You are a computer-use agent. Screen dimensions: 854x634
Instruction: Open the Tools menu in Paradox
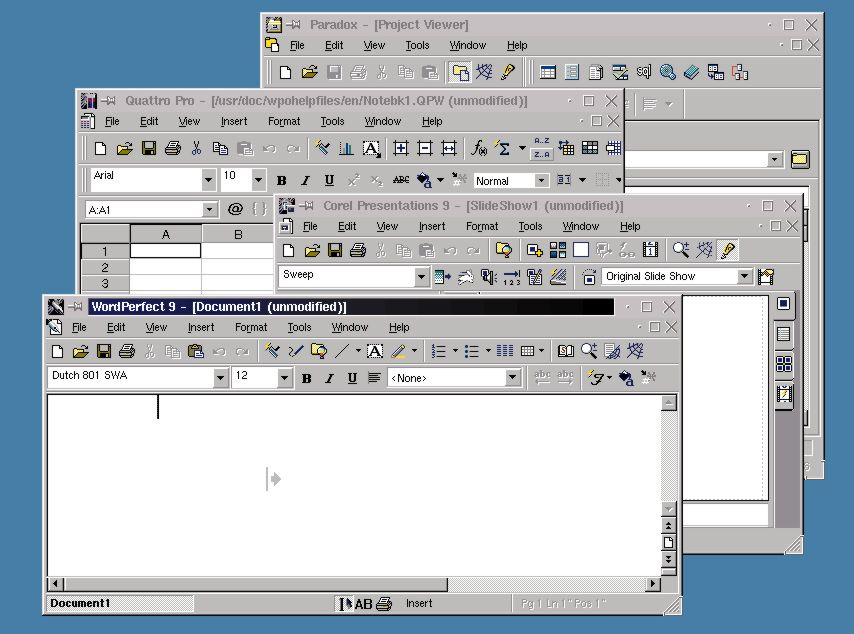click(x=418, y=45)
